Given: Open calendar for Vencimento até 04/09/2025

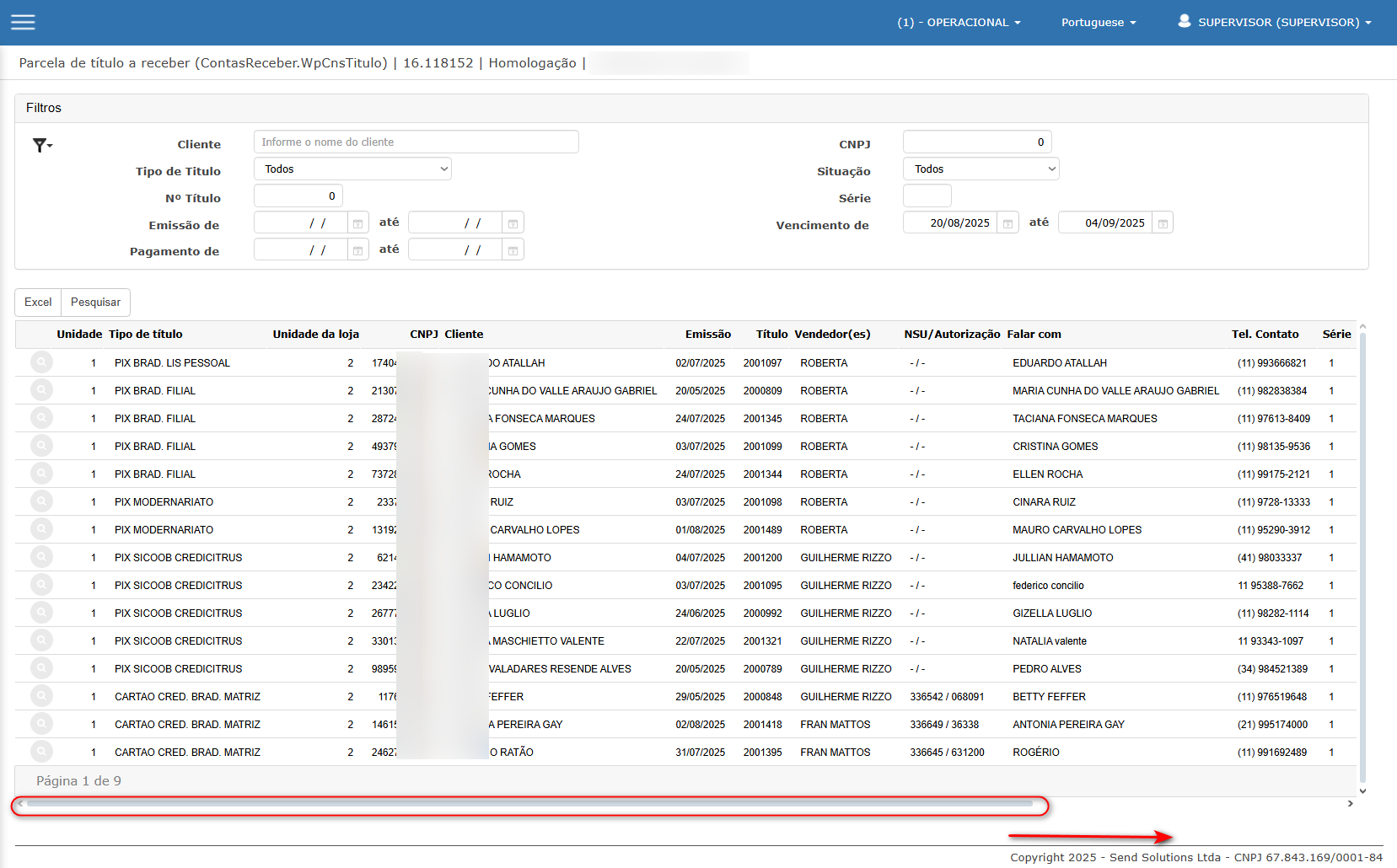Looking at the screenshot, I should [x=1163, y=223].
